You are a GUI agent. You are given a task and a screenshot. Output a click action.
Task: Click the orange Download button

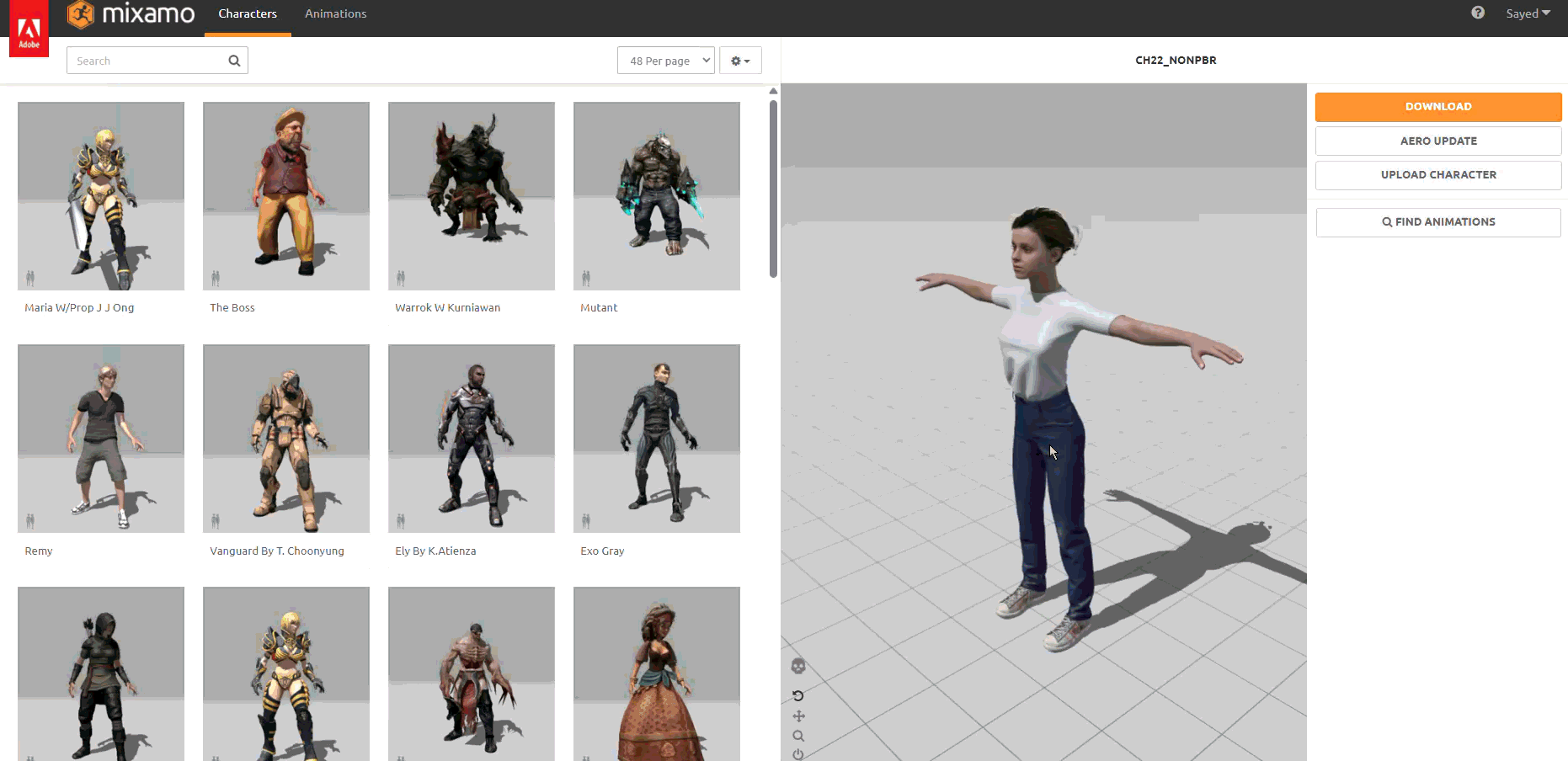(1438, 107)
